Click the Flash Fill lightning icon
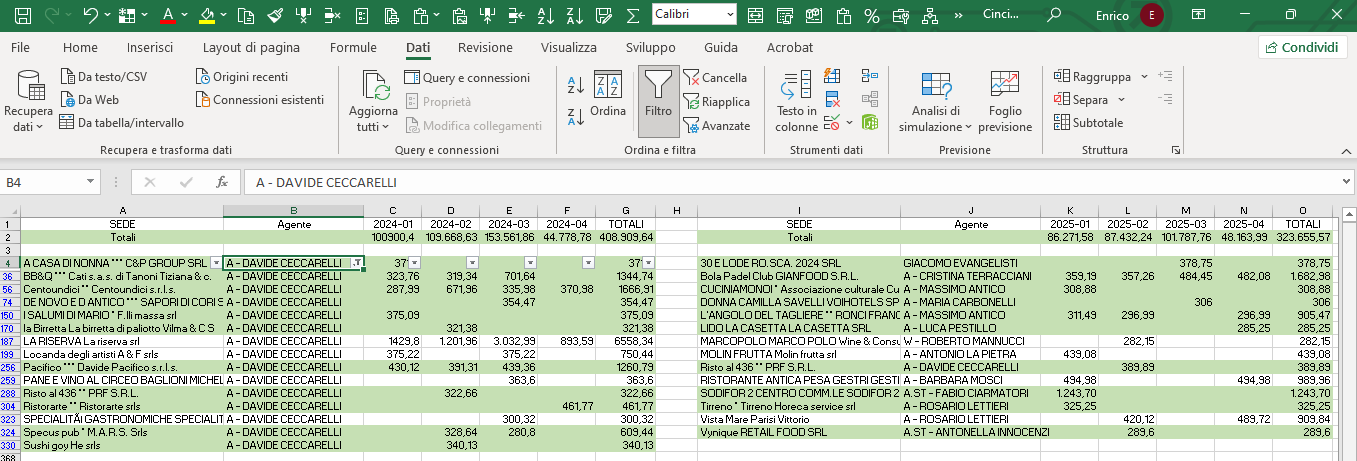 coord(833,77)
